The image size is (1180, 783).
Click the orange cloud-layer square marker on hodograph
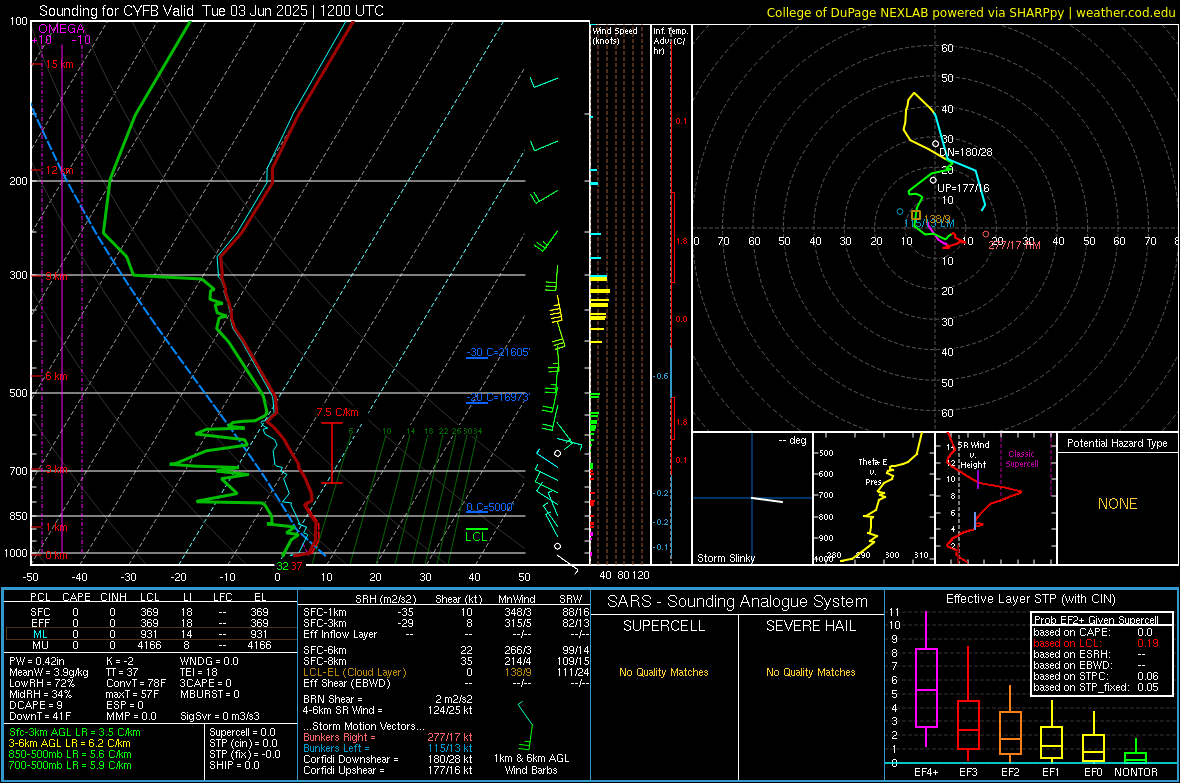point(916,215)
